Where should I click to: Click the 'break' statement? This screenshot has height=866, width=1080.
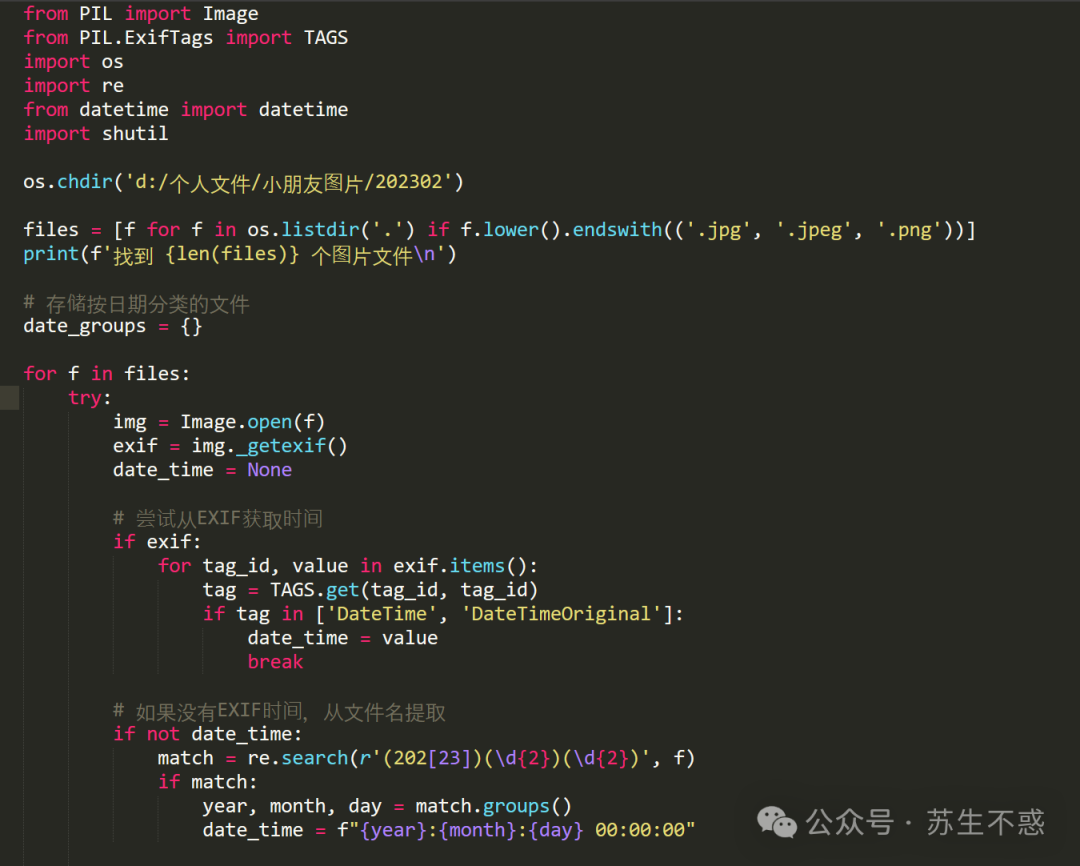[276, 662]
